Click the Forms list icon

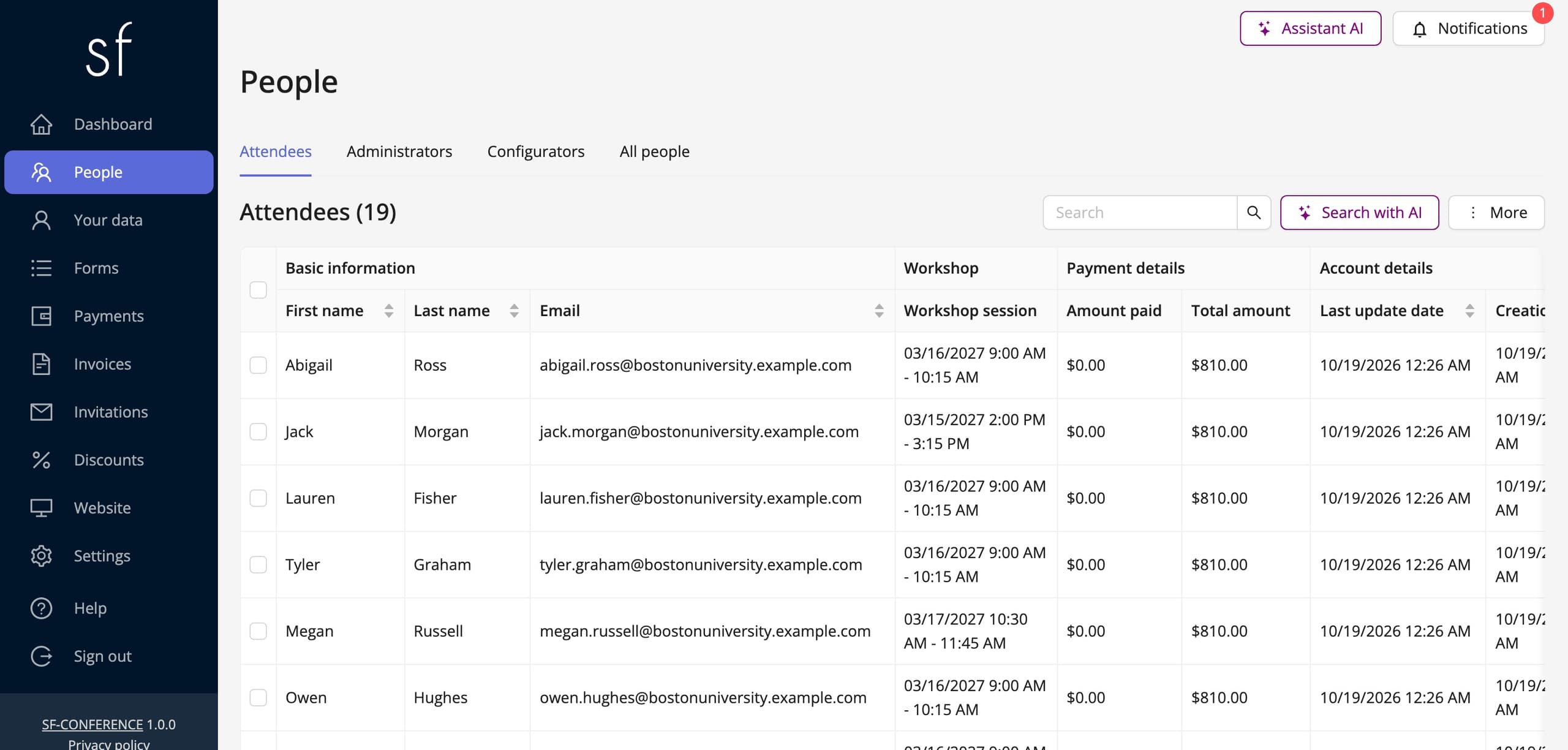pyautogui.click(x=41, y=268)
